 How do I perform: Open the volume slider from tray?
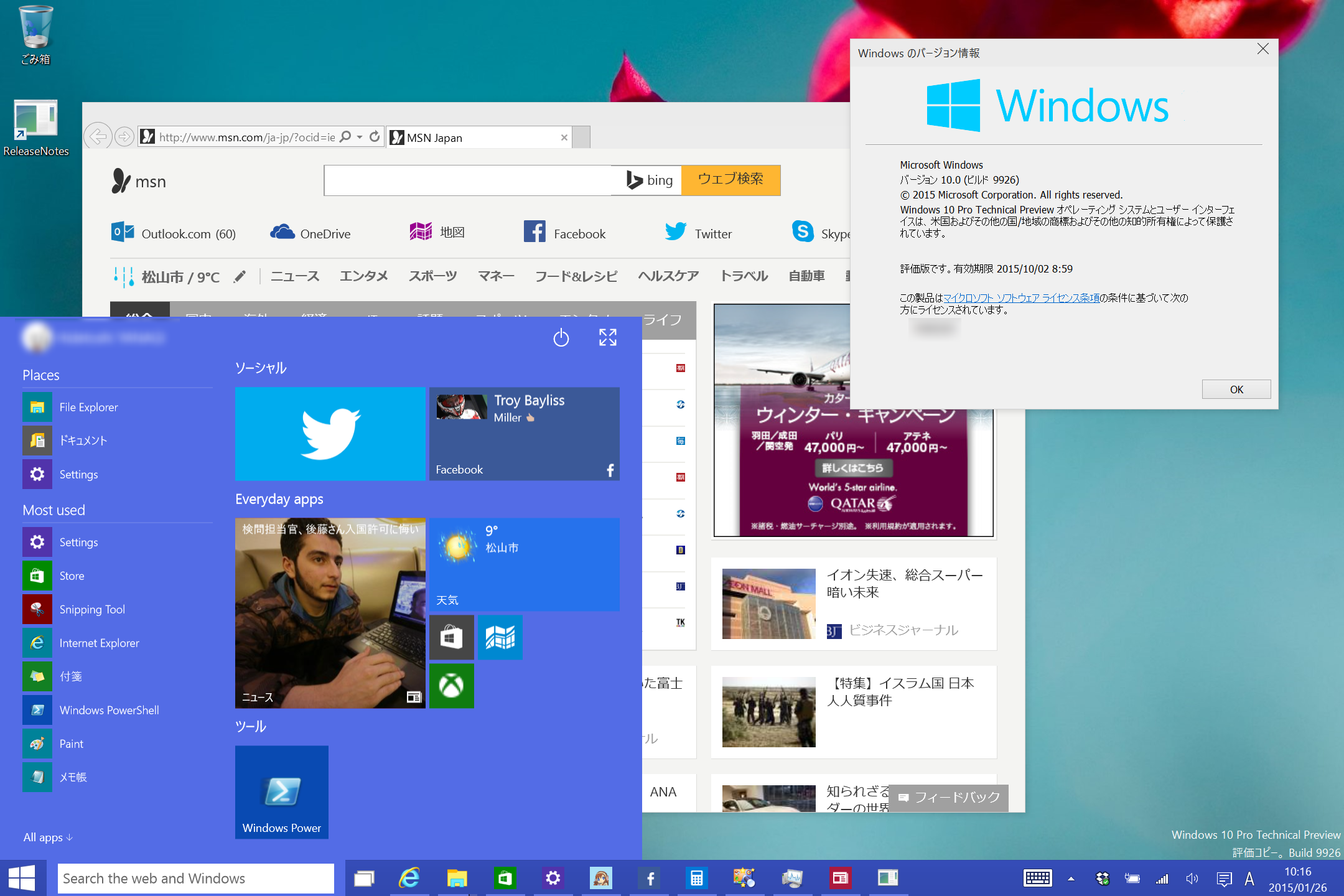1192,879
